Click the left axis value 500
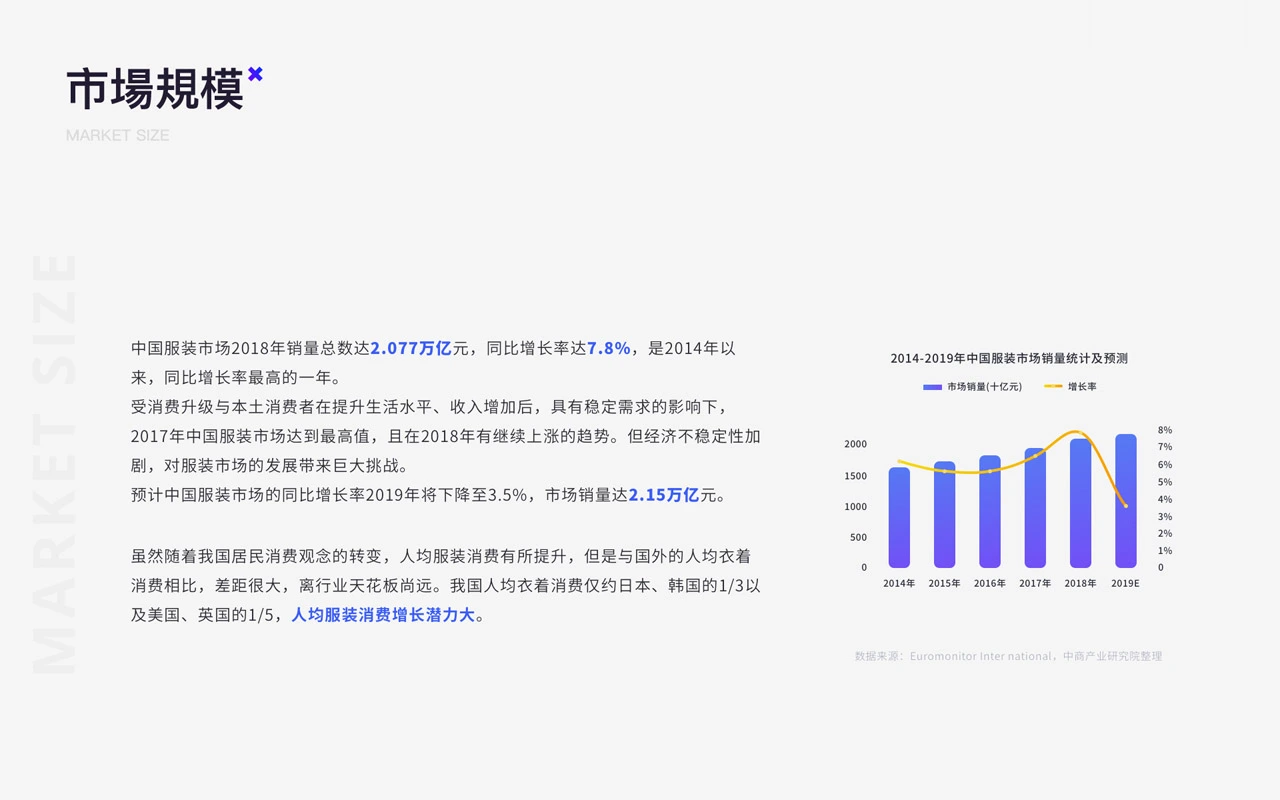 tap(859, 538)
